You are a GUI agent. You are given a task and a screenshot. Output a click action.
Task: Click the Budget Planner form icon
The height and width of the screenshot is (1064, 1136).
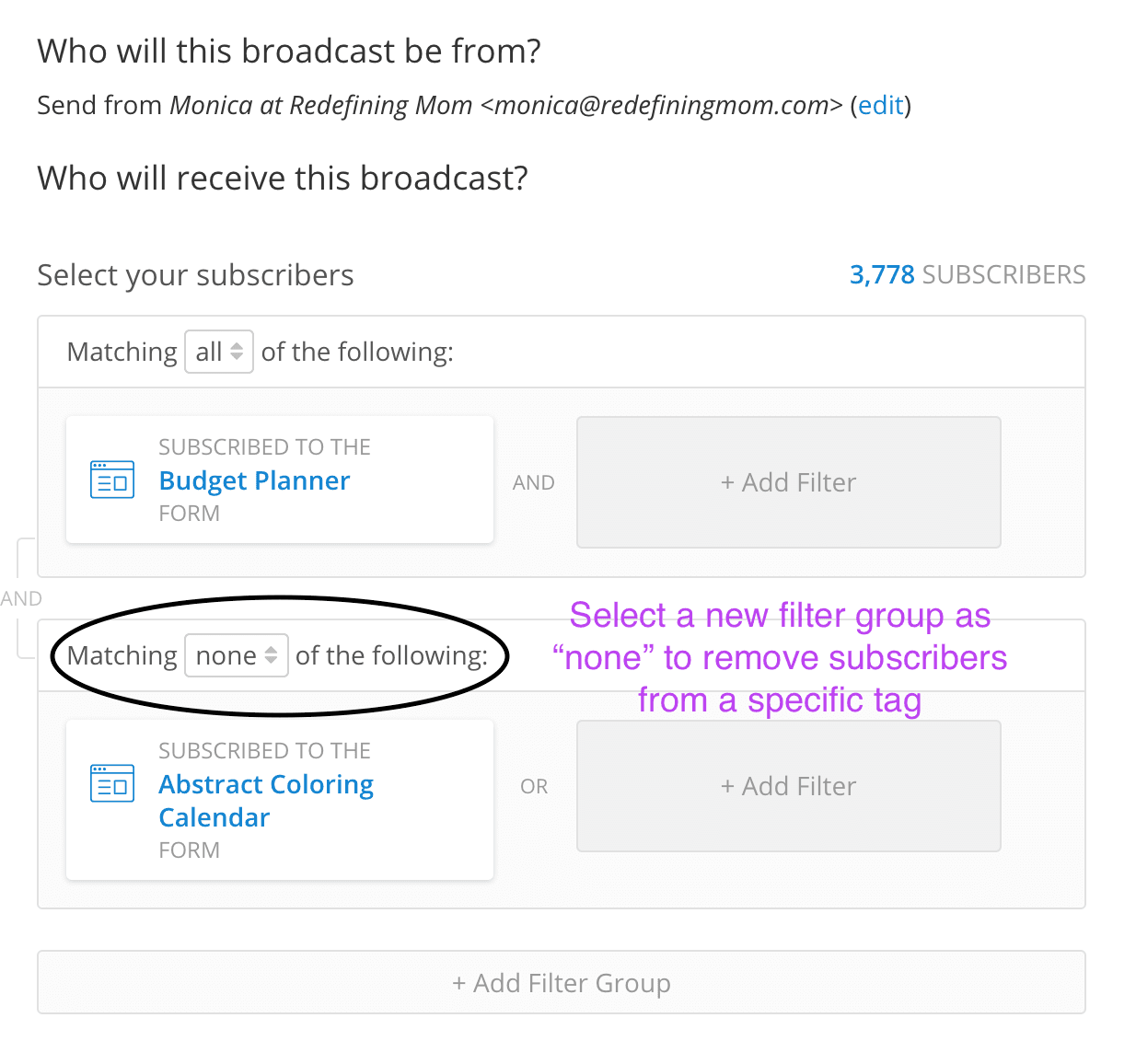tap(112, 480)
